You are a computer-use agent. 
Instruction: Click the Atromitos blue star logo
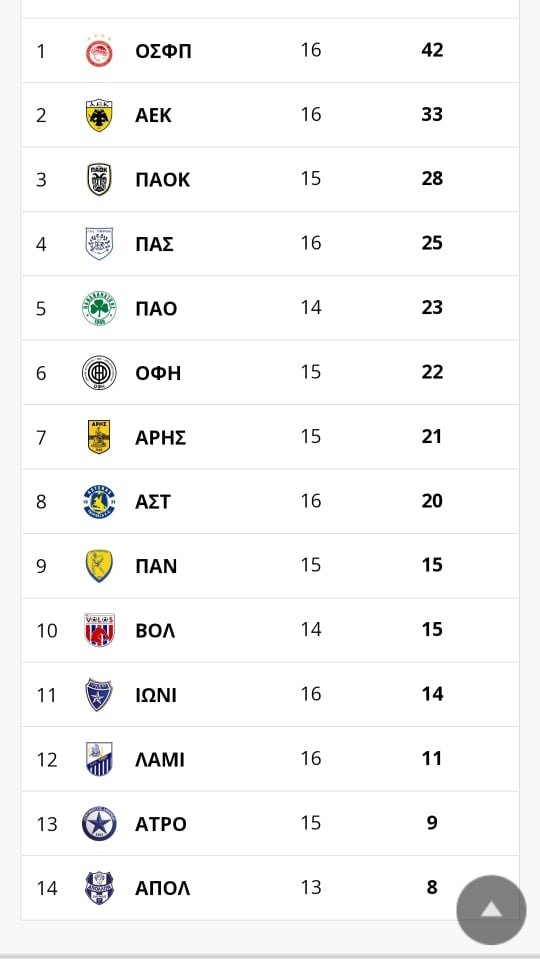click(x=99, y=823)
